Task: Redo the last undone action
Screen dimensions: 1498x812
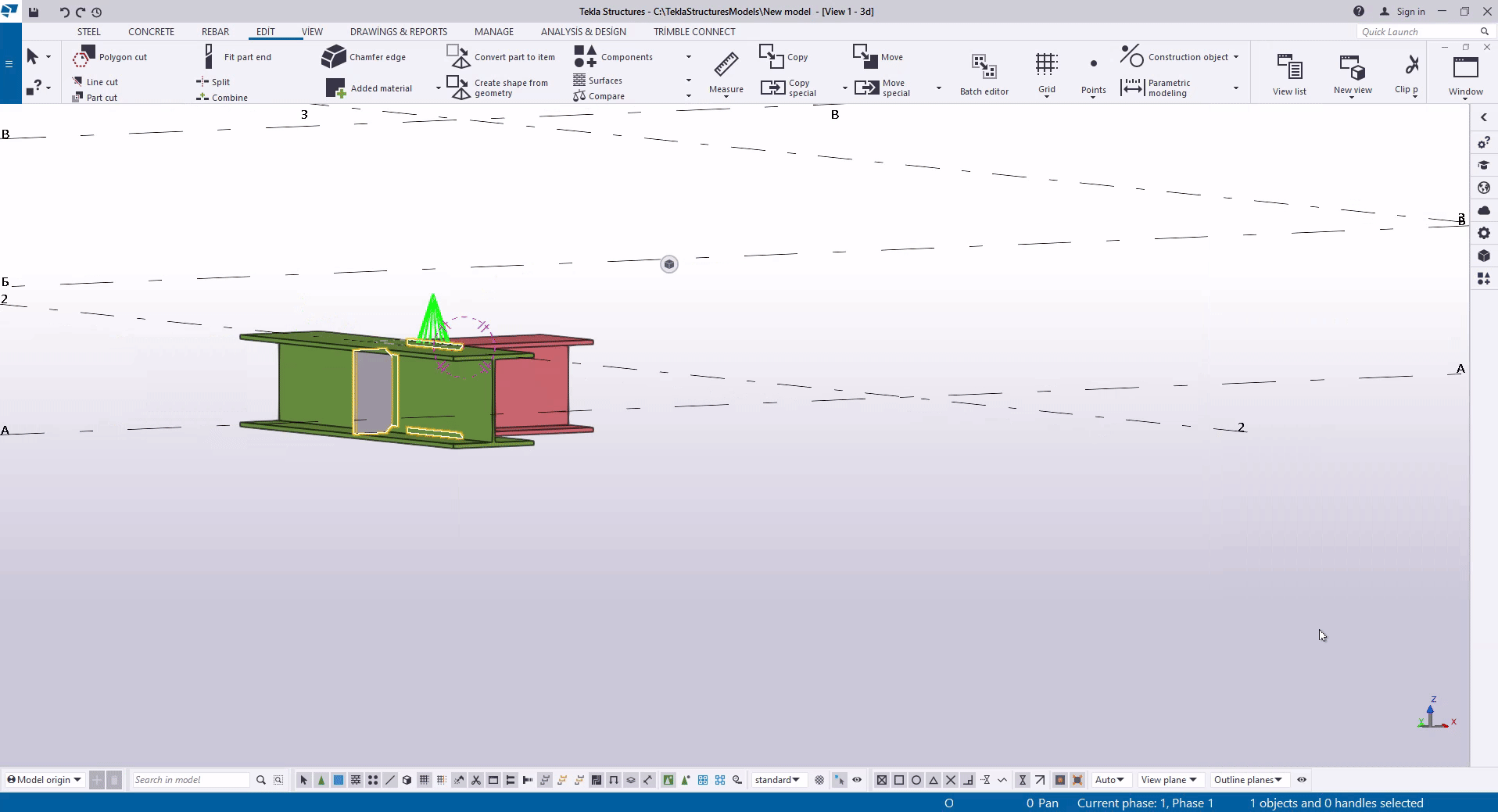Action: click(x=80, y=12)
